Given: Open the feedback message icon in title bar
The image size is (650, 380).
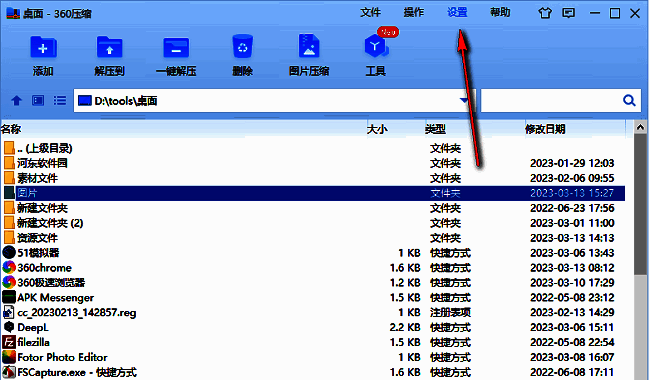Looking at the screenshot, I should (x=568, y=13).
